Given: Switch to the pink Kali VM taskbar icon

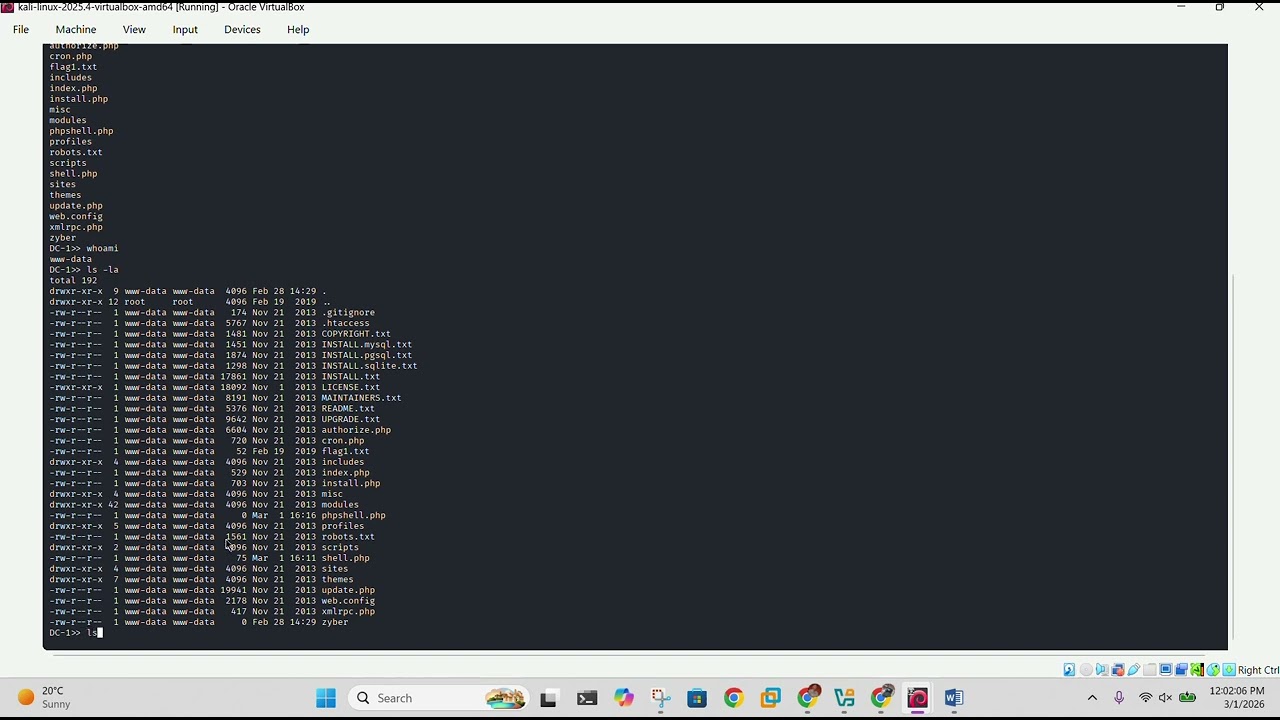Looking at the screenshot, I should (917, 698).
